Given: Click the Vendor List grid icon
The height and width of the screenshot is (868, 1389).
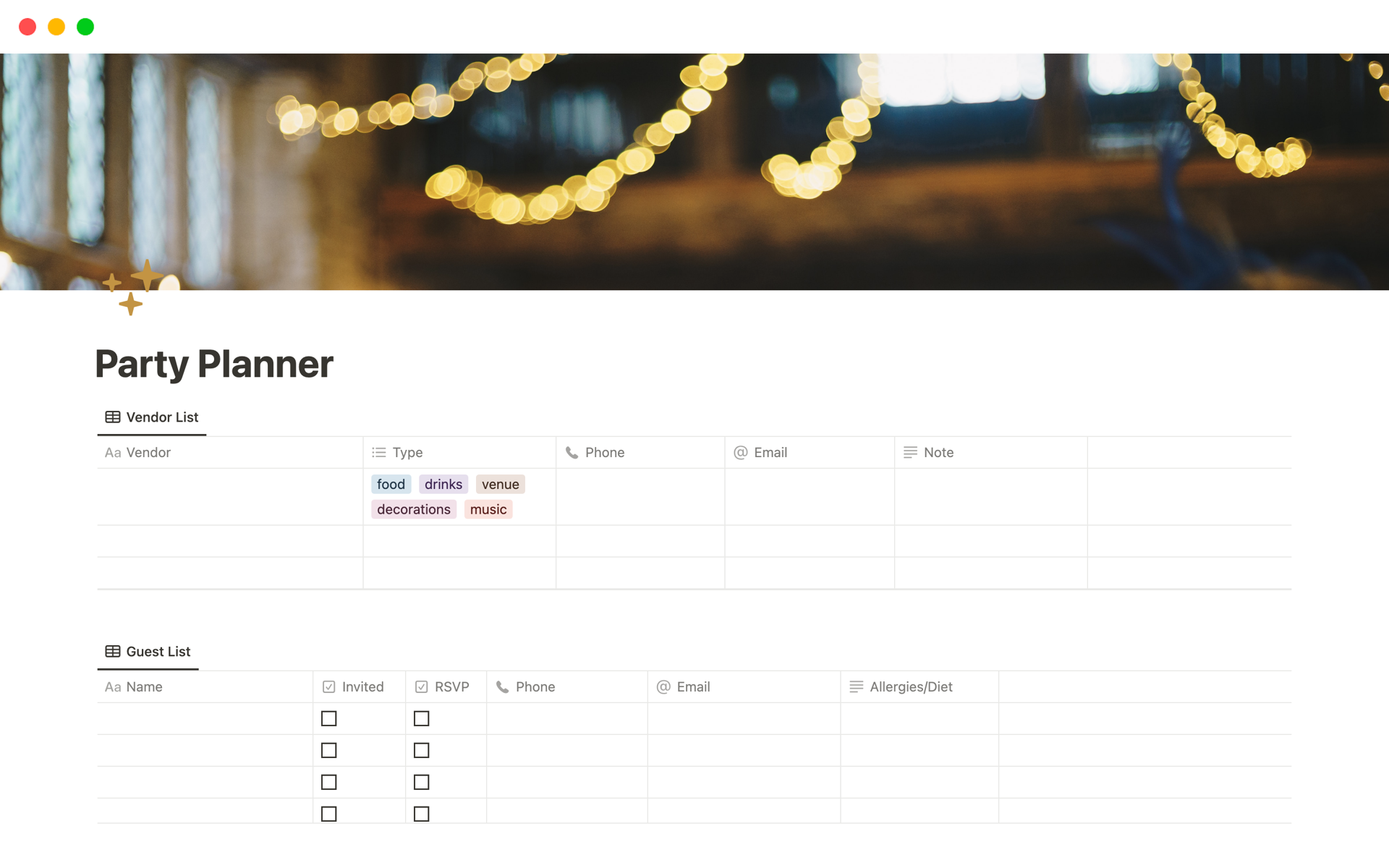Looking at the screenshot, I should (x=113, y=417).
